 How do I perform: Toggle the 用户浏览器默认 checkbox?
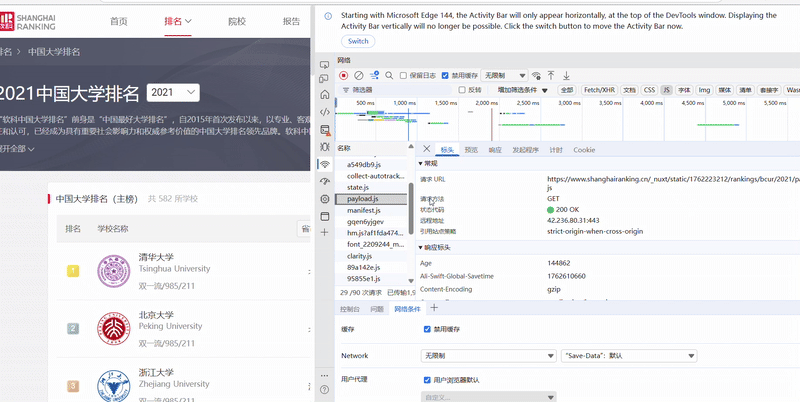pyautogui.click(x=427, y=380)
